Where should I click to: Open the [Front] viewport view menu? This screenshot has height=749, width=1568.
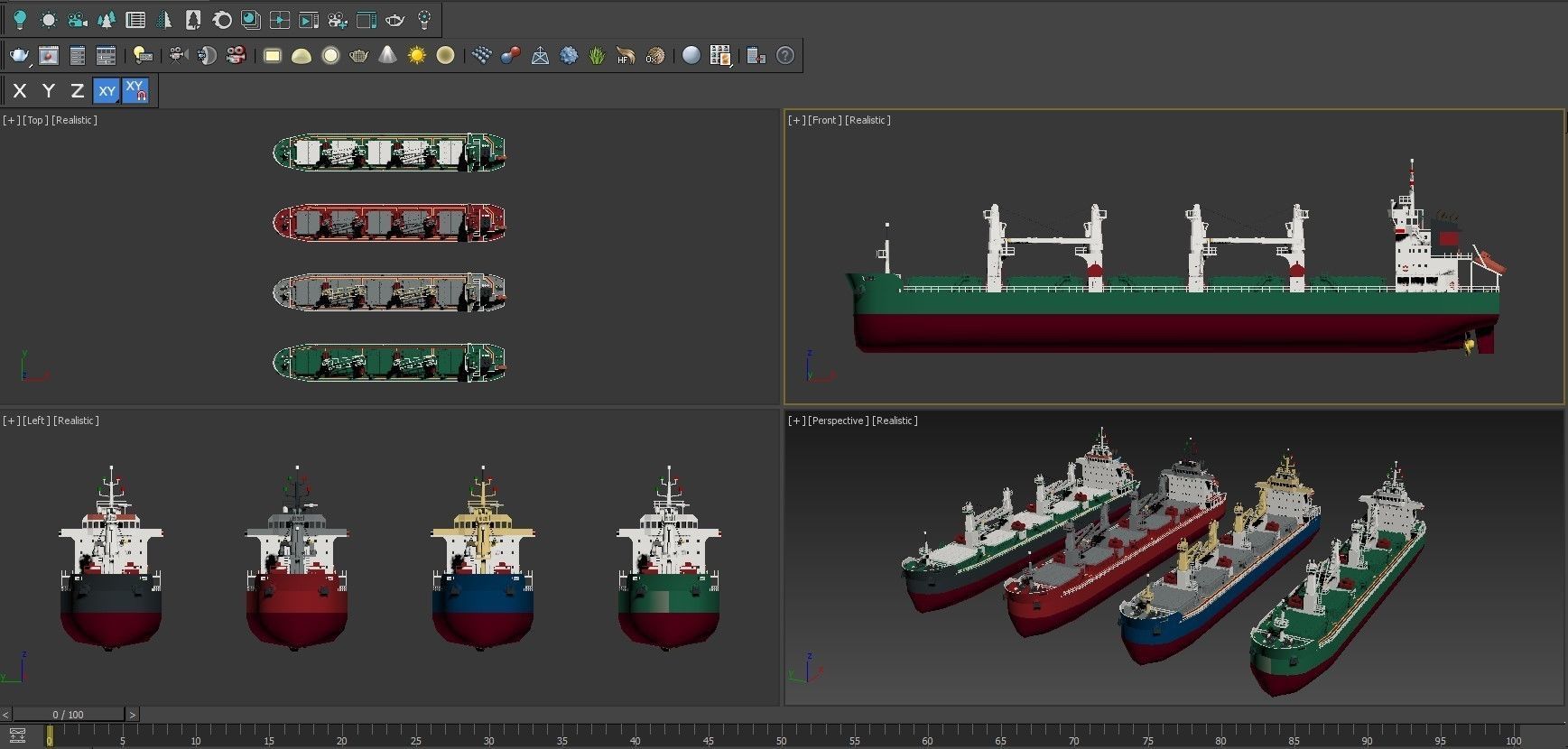[x=823, y=120]
